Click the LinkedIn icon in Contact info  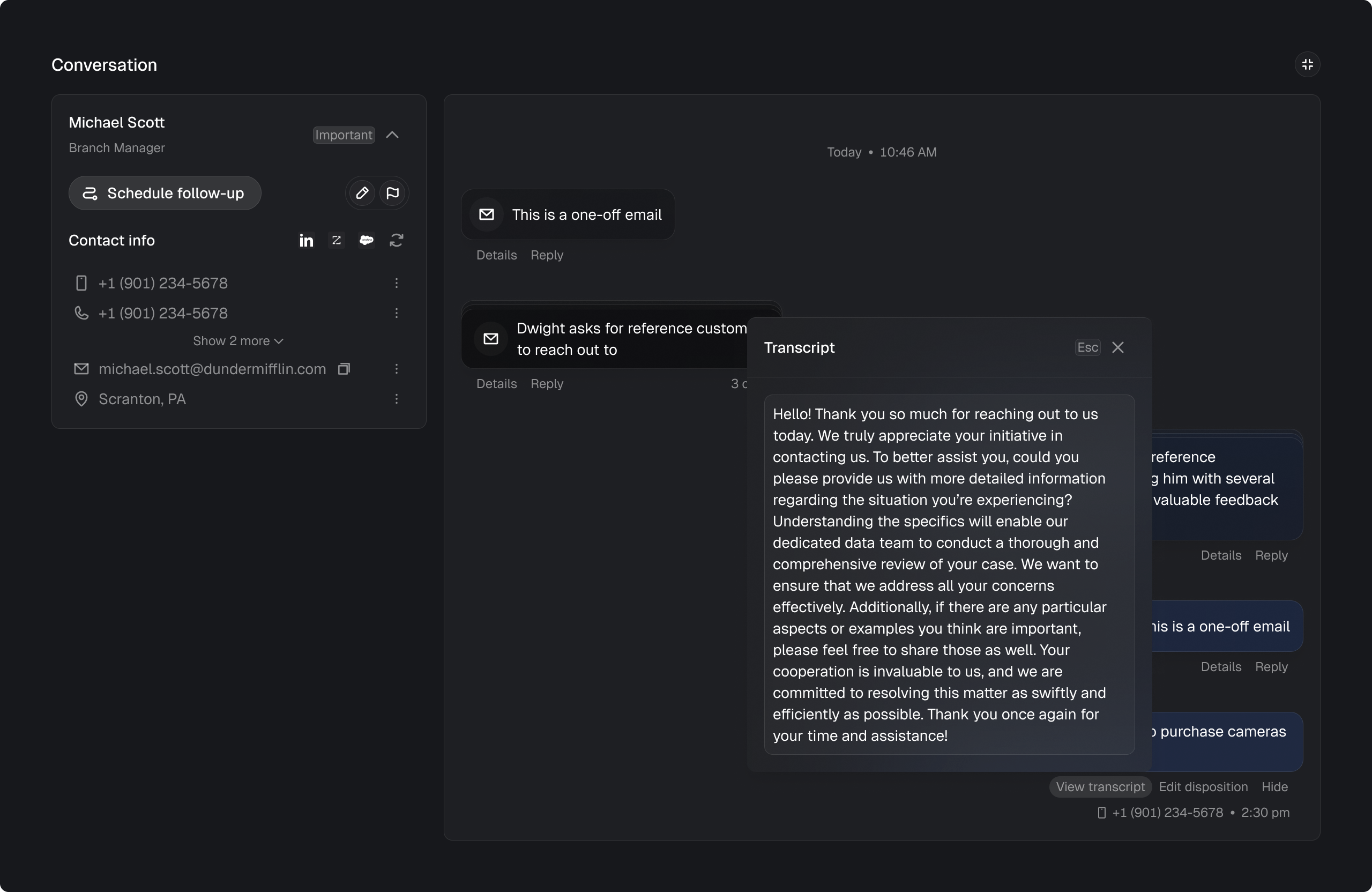coord(306,241)
